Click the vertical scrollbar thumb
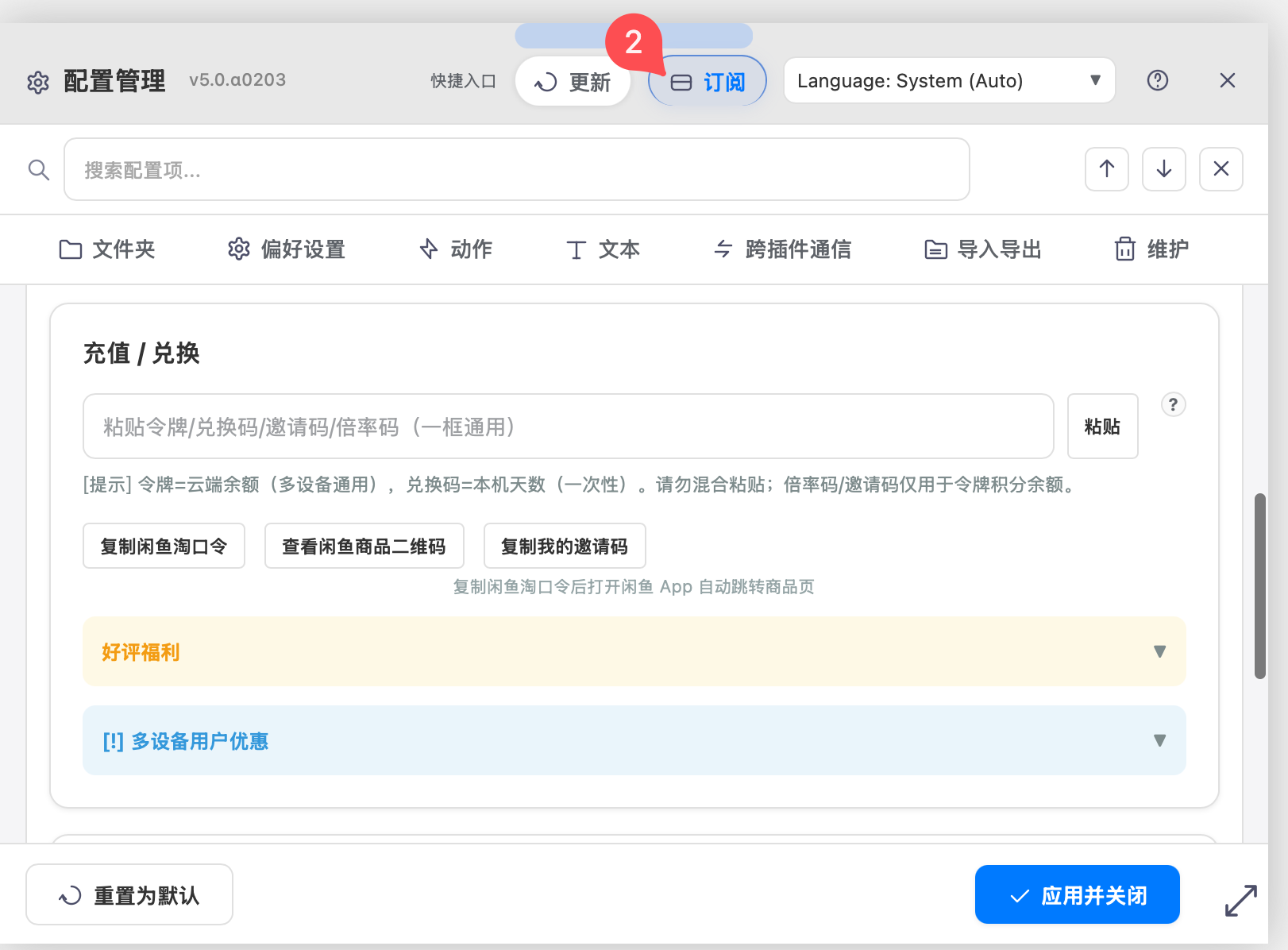The height and width of the screenshot is (950, 1288). point(1259,585)
